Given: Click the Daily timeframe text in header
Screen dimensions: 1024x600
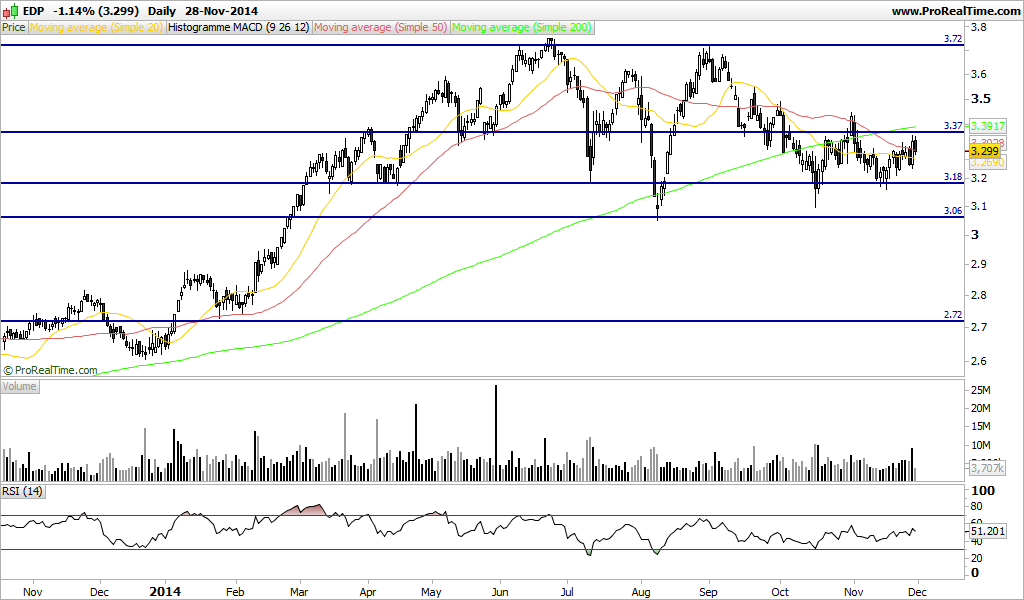Looking at the screenshot, I should click(x=162, y=11).
